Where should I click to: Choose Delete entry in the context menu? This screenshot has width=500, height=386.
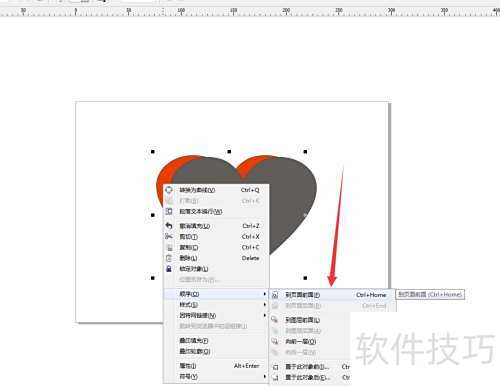click(216, 258)
